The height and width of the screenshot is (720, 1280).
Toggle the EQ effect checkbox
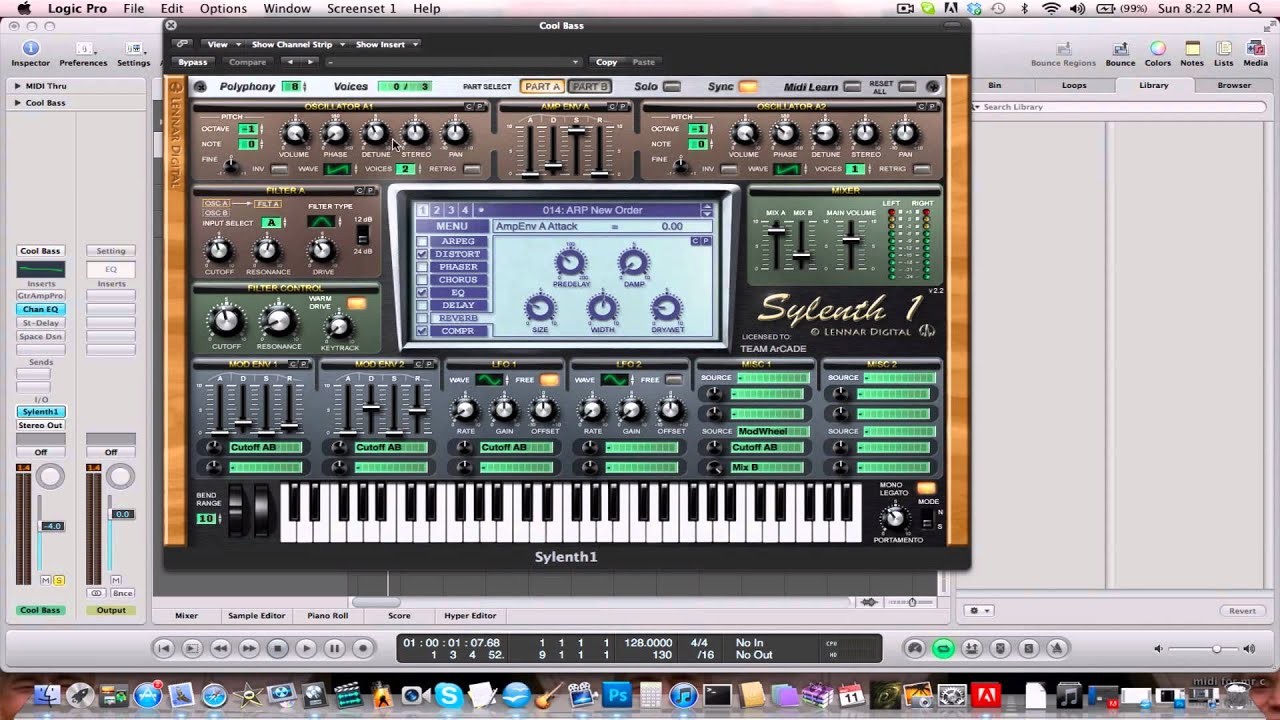422,293
